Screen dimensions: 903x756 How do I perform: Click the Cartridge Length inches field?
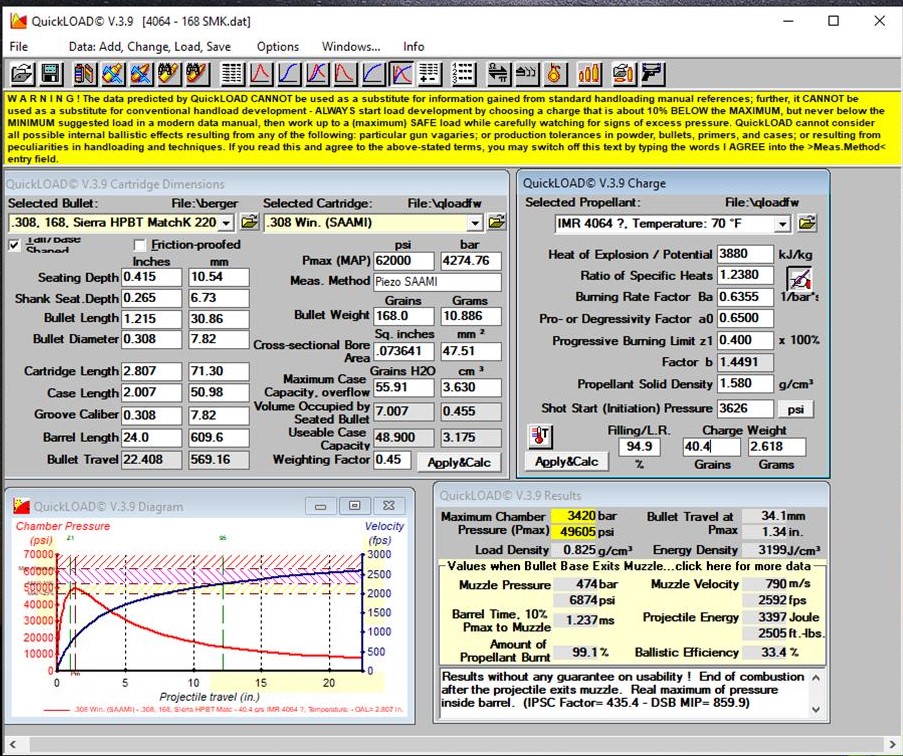point(151,371)
